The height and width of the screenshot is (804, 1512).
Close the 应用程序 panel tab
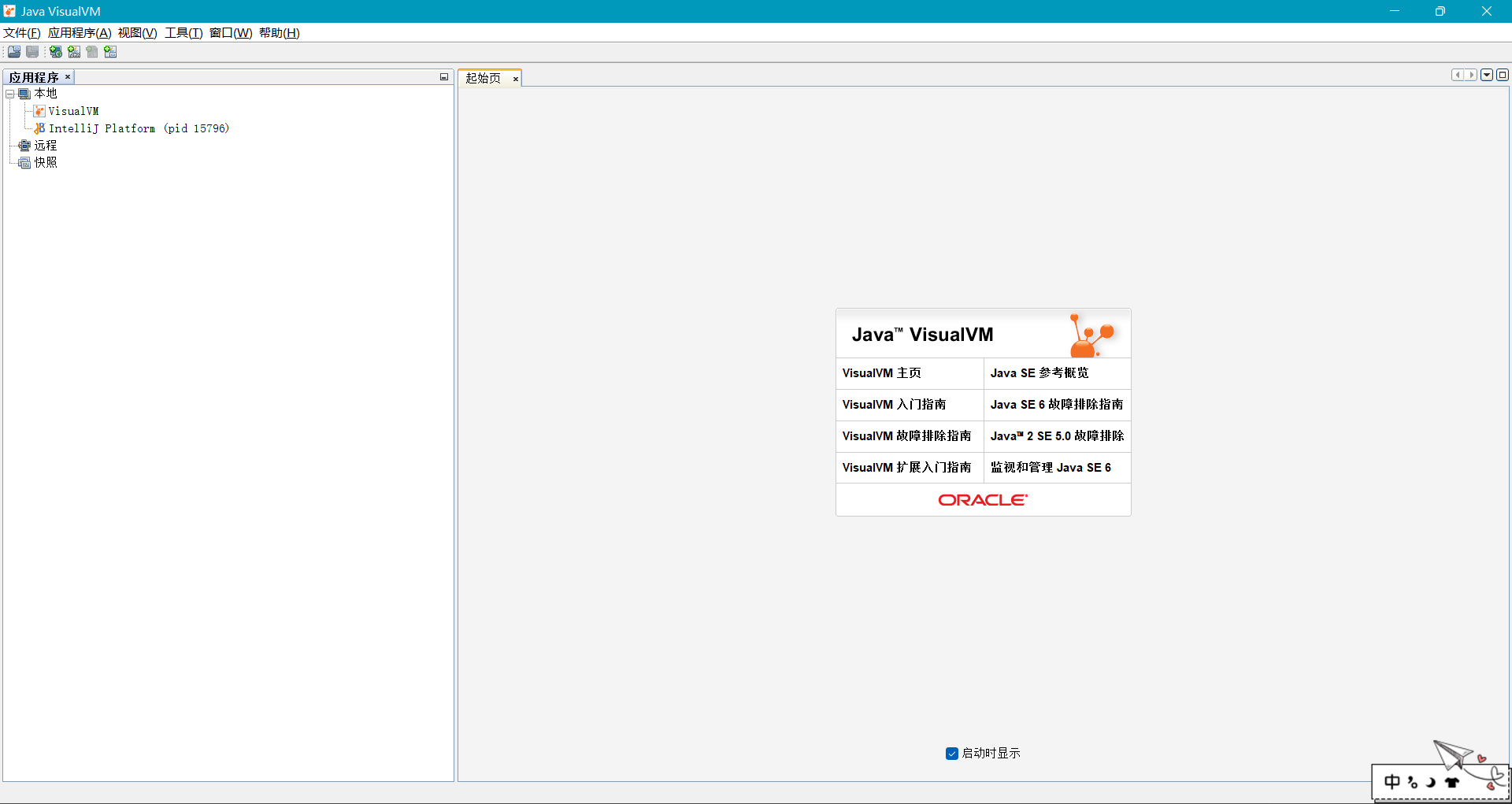pyautogui.click(x=68, y=77)
